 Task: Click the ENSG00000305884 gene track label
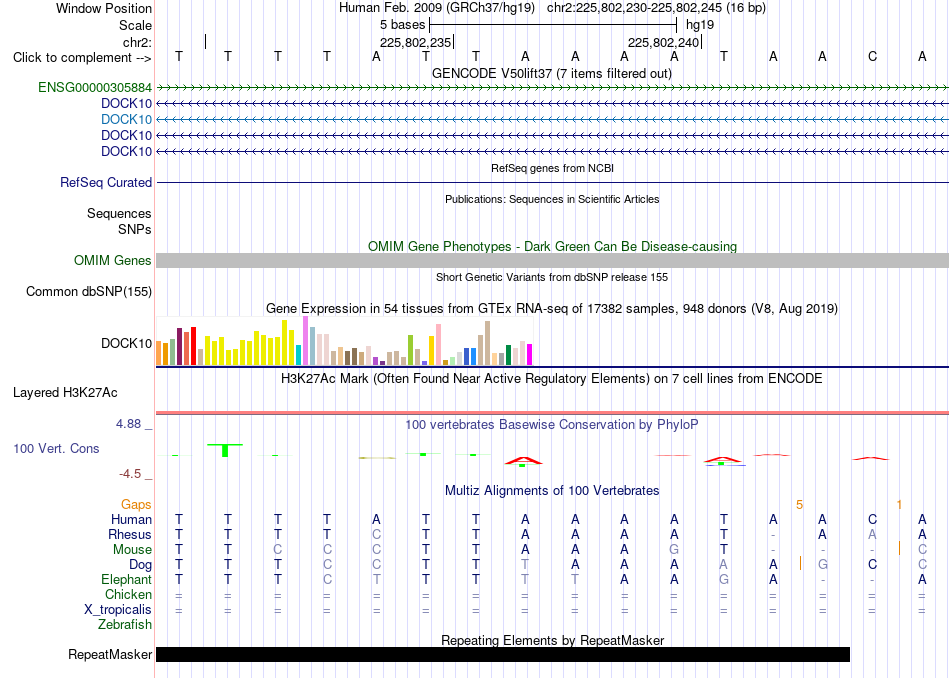click(x=95, y=88)
